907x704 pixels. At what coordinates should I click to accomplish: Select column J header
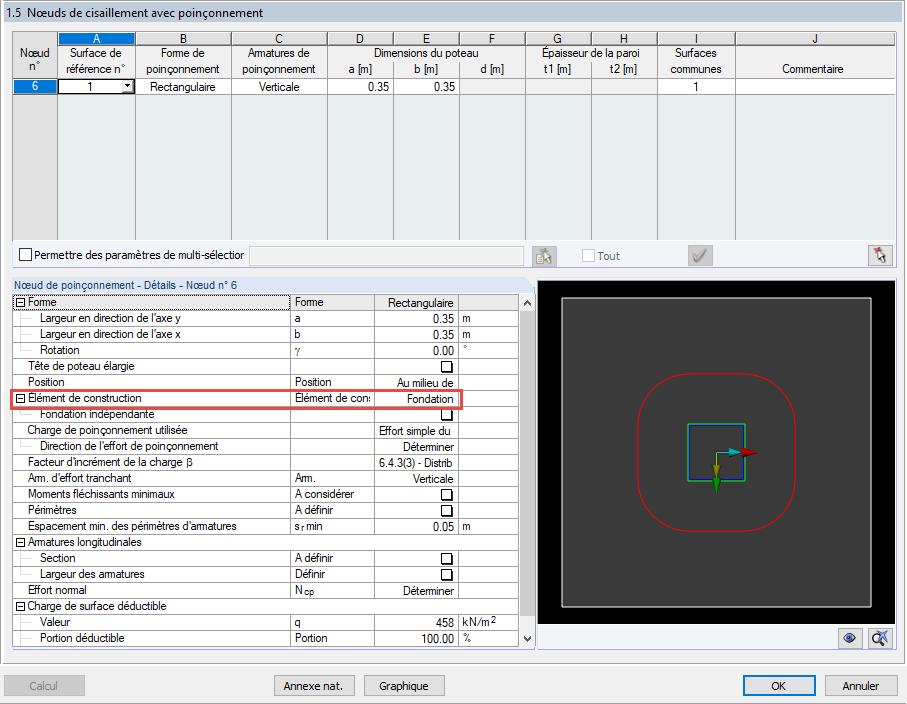pyautogui.click(x=815, y=39)
